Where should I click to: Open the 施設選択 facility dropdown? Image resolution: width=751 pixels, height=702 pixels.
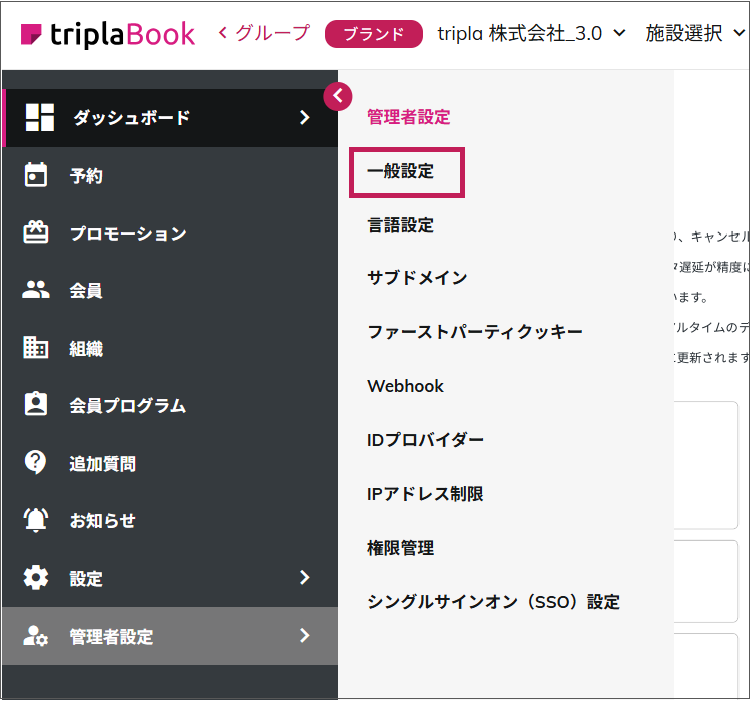695,34
